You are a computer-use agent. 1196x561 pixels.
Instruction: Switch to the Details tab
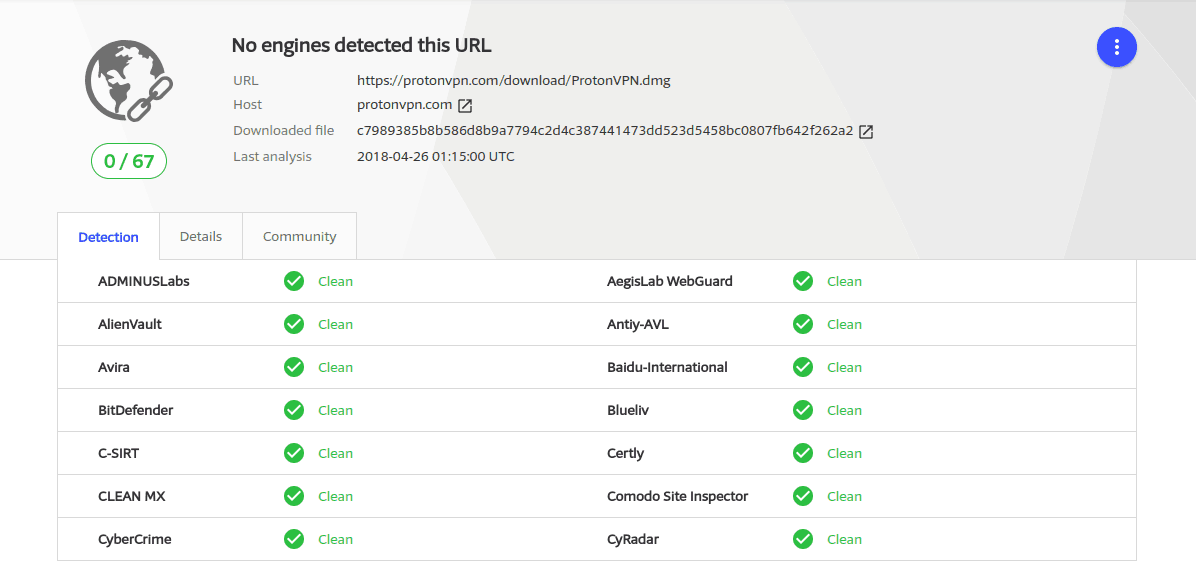[x=201, y=237]
